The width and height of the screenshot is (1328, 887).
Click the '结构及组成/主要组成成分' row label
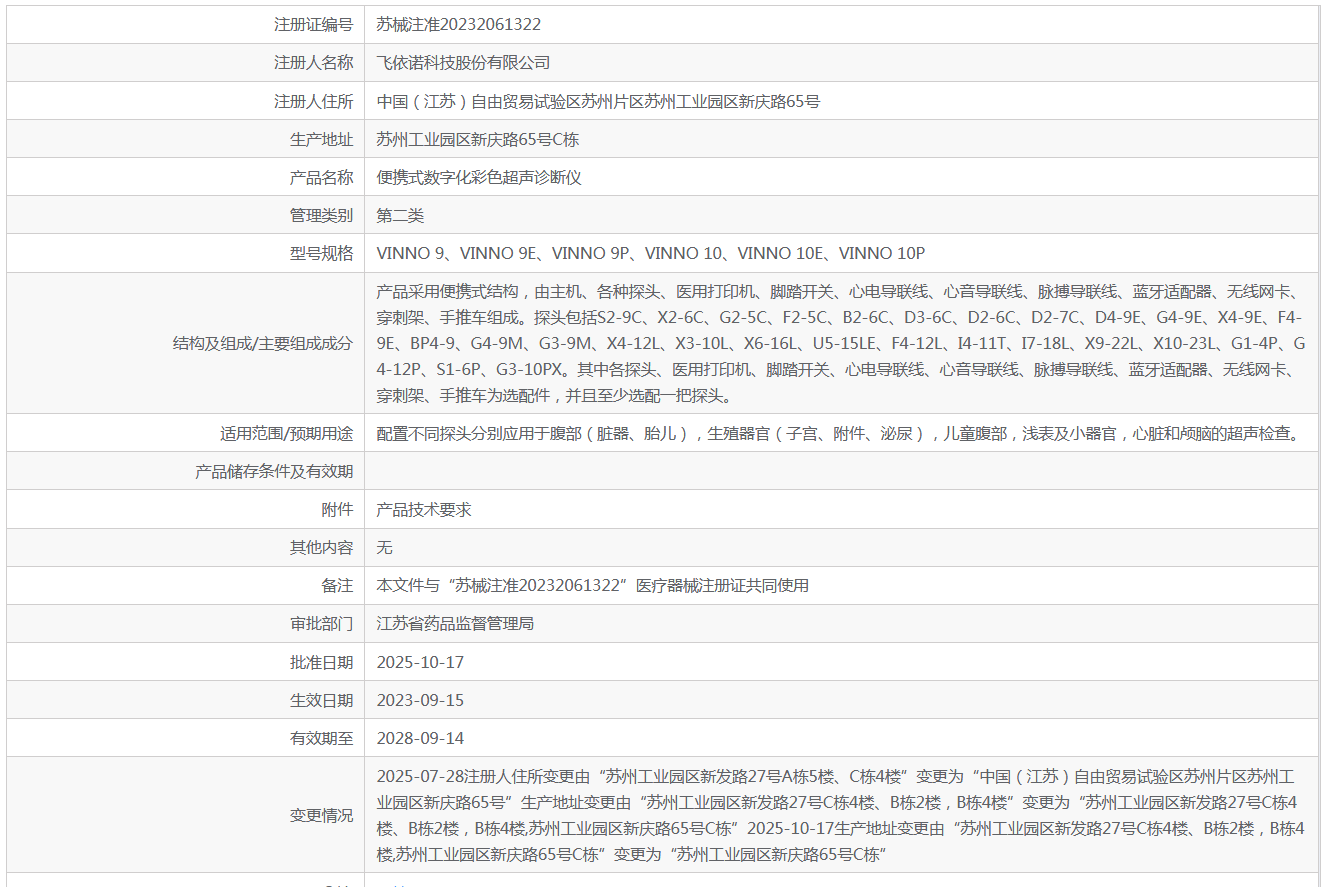point(263,343)
